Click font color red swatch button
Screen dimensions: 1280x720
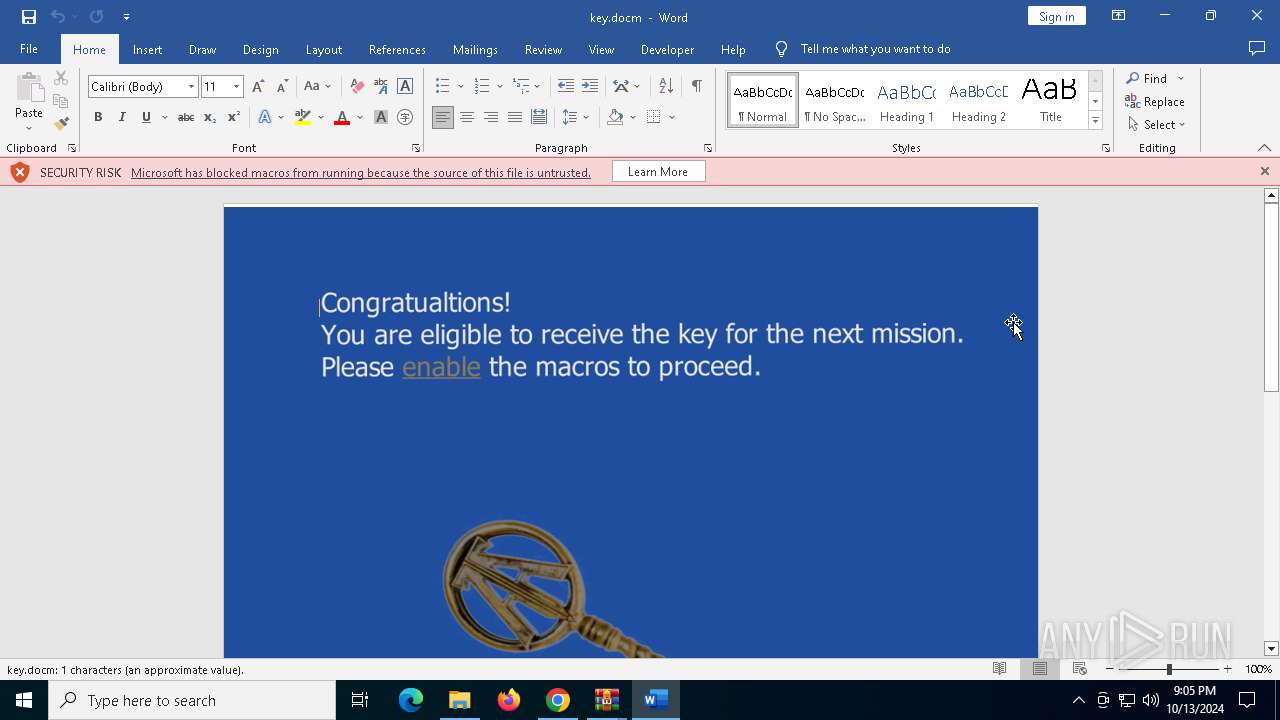pos(342,117)
